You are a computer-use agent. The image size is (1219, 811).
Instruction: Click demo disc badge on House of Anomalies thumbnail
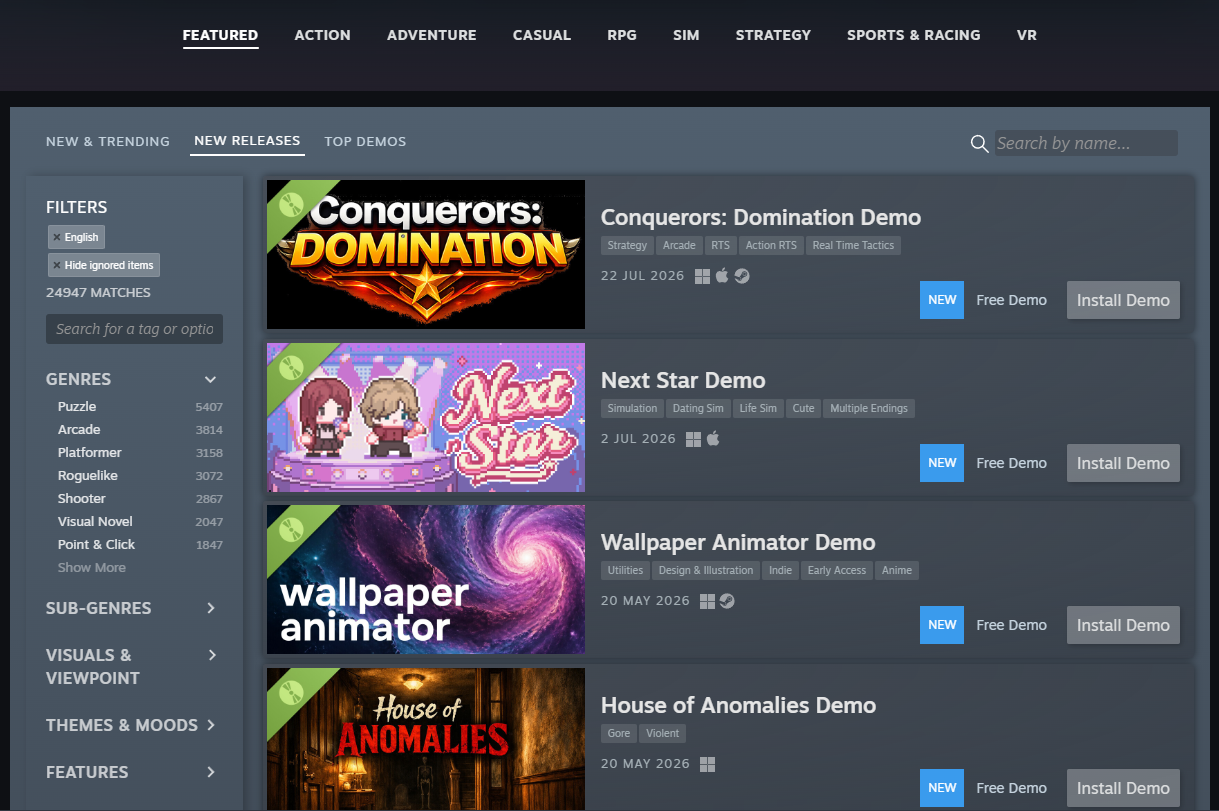(x=291, y=692)
